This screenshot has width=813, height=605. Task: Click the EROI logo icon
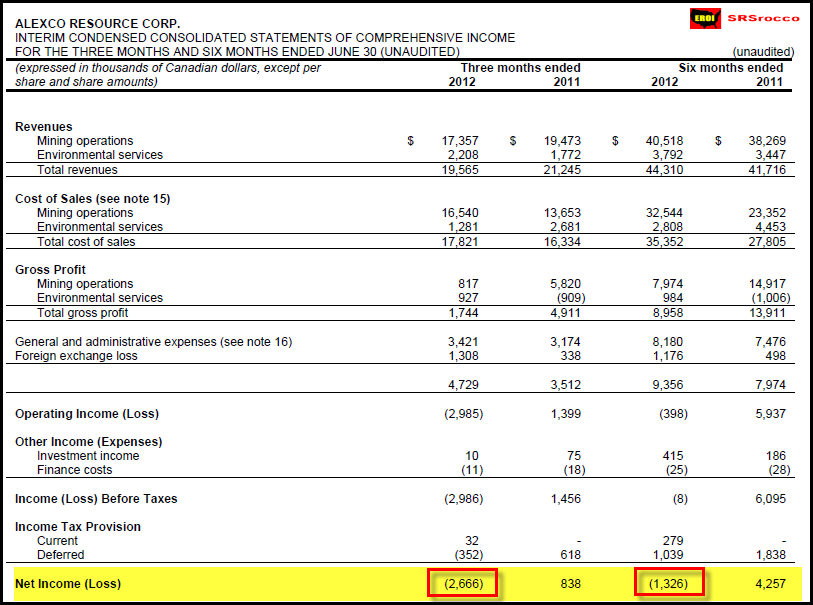click(x=705, y=19)
